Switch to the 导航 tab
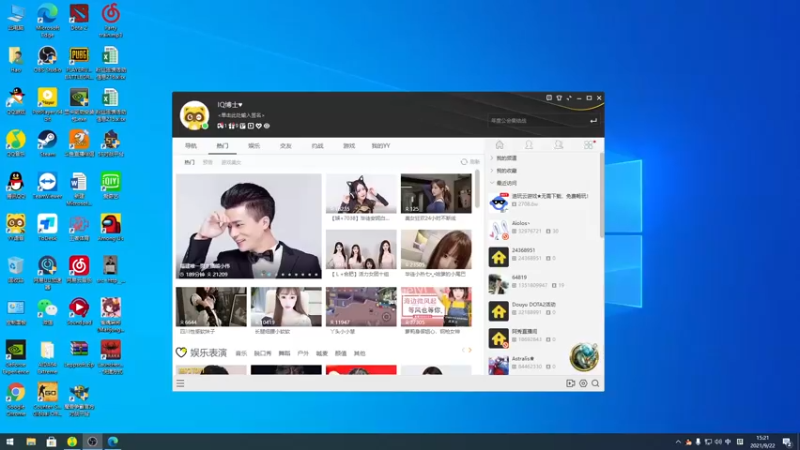The width and height of the screenshot is (800, 450). pyautogui.click(x=191, y=146)
